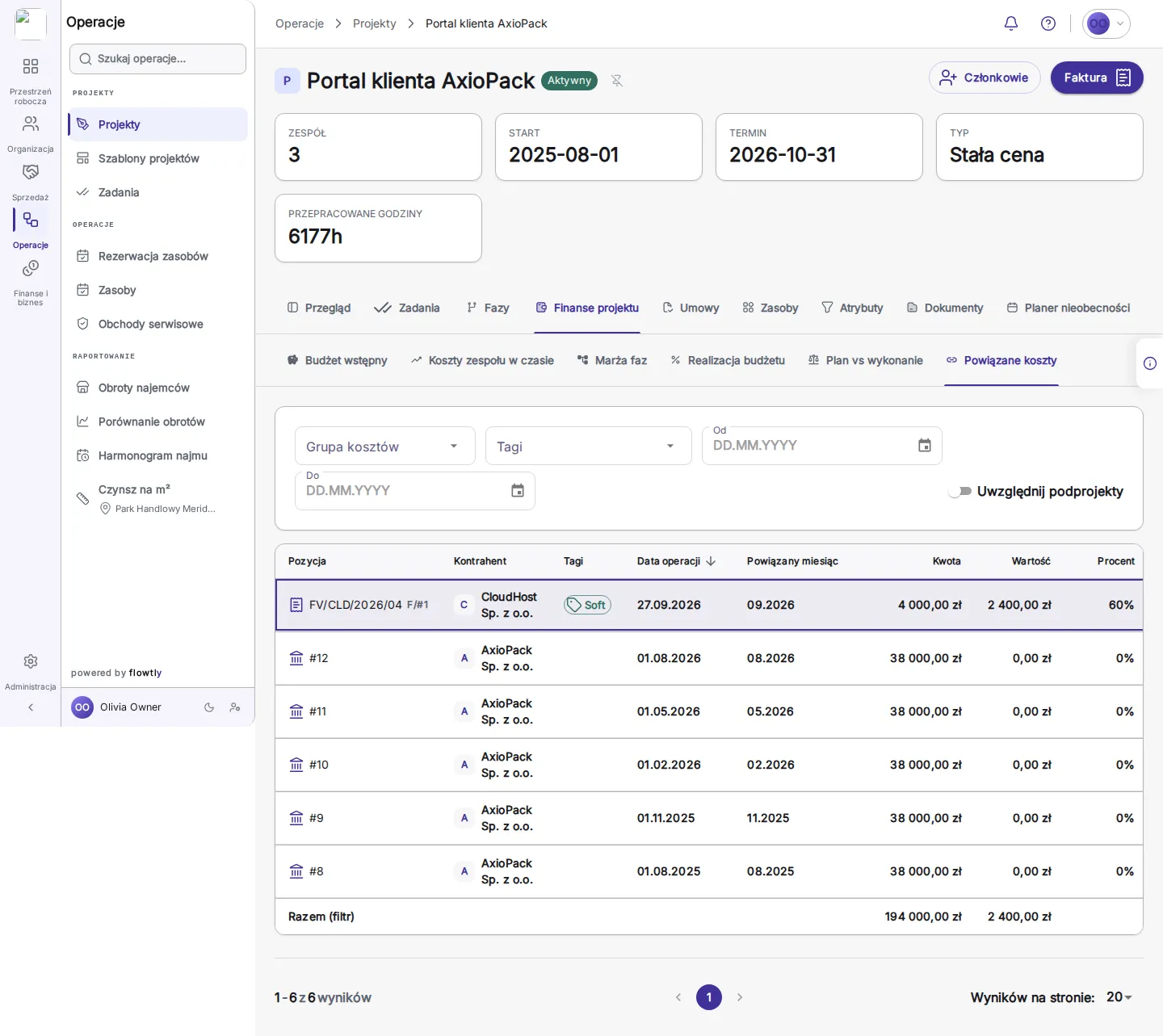Change the Wyników na stronie value of 20

coord(1119,997)
